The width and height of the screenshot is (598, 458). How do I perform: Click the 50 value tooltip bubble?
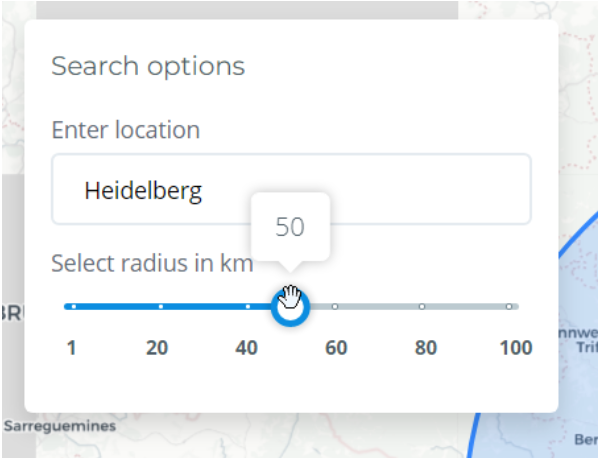click(x=291, y=227)
